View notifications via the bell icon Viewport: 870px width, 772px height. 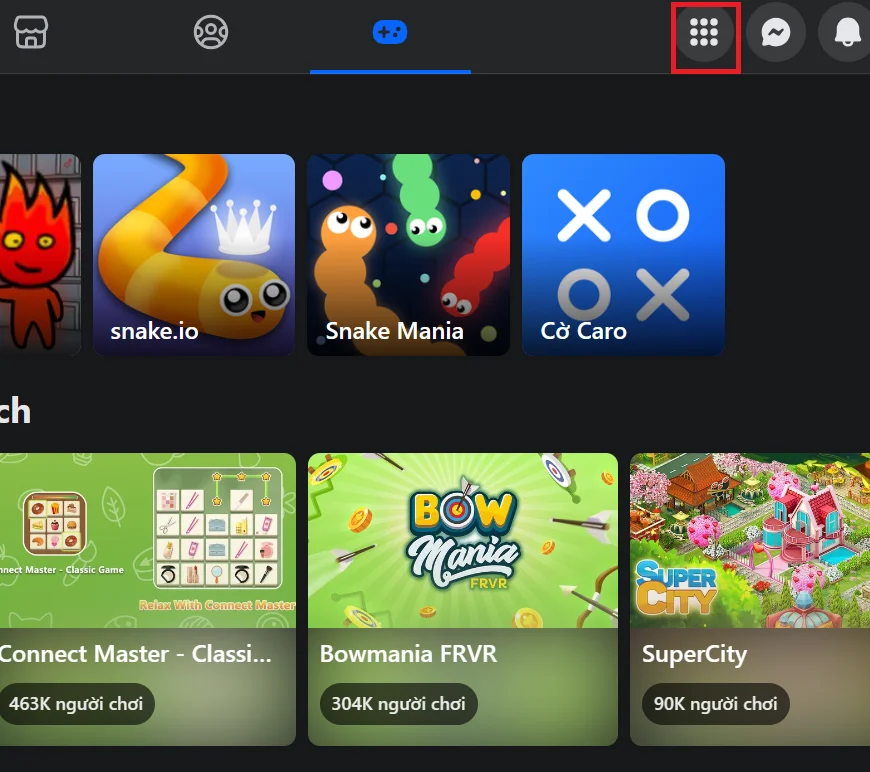845,32
